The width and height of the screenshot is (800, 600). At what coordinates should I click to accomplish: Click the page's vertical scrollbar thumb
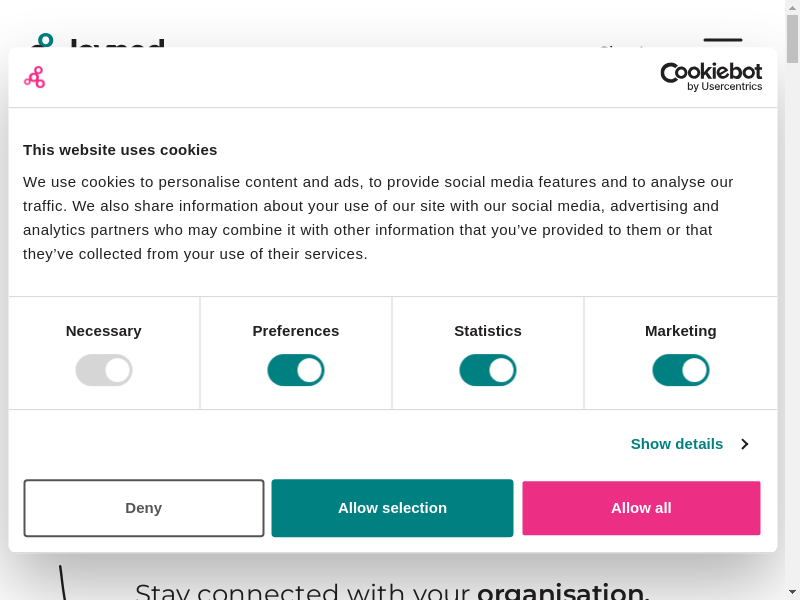(x=792, y=40)
